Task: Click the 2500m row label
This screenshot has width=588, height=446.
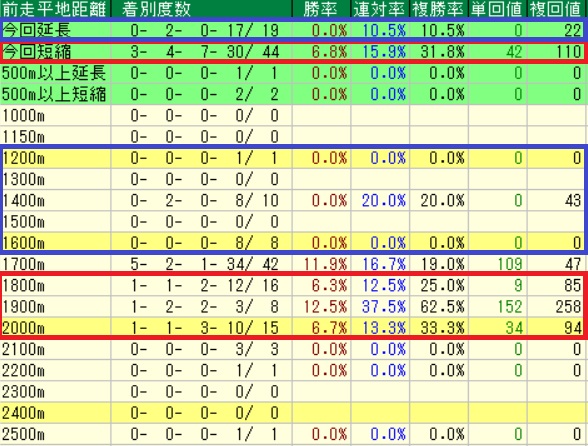Action: click(x=23, y=434)
